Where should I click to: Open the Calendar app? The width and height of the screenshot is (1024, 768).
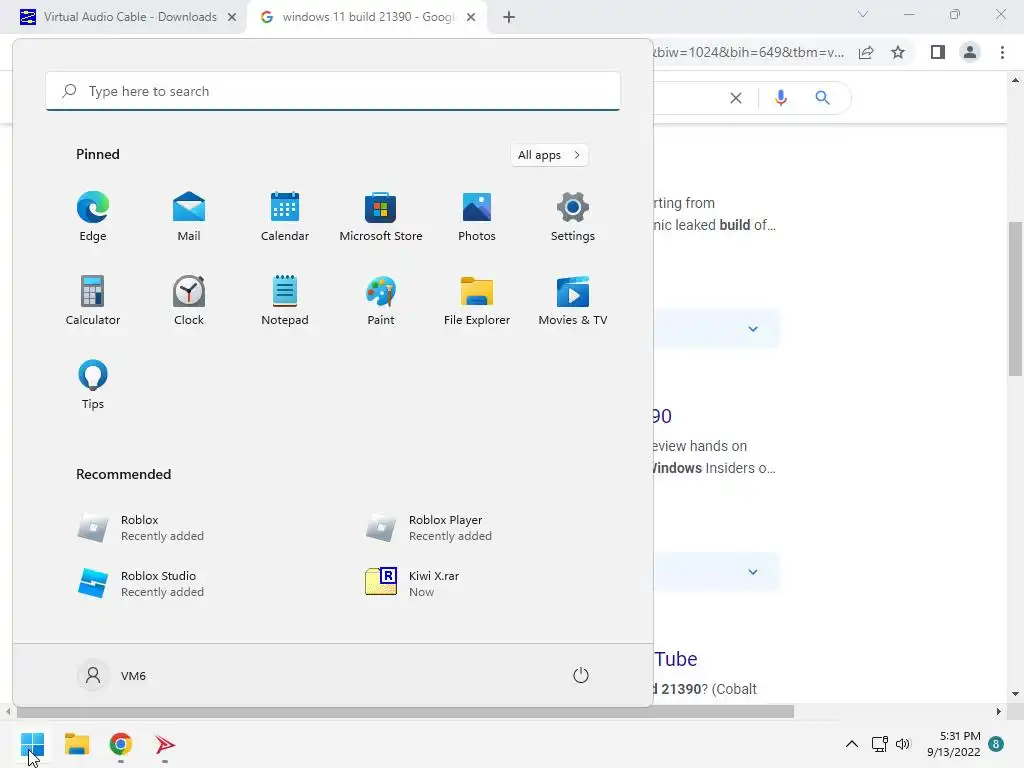click(x=285, y=217)
